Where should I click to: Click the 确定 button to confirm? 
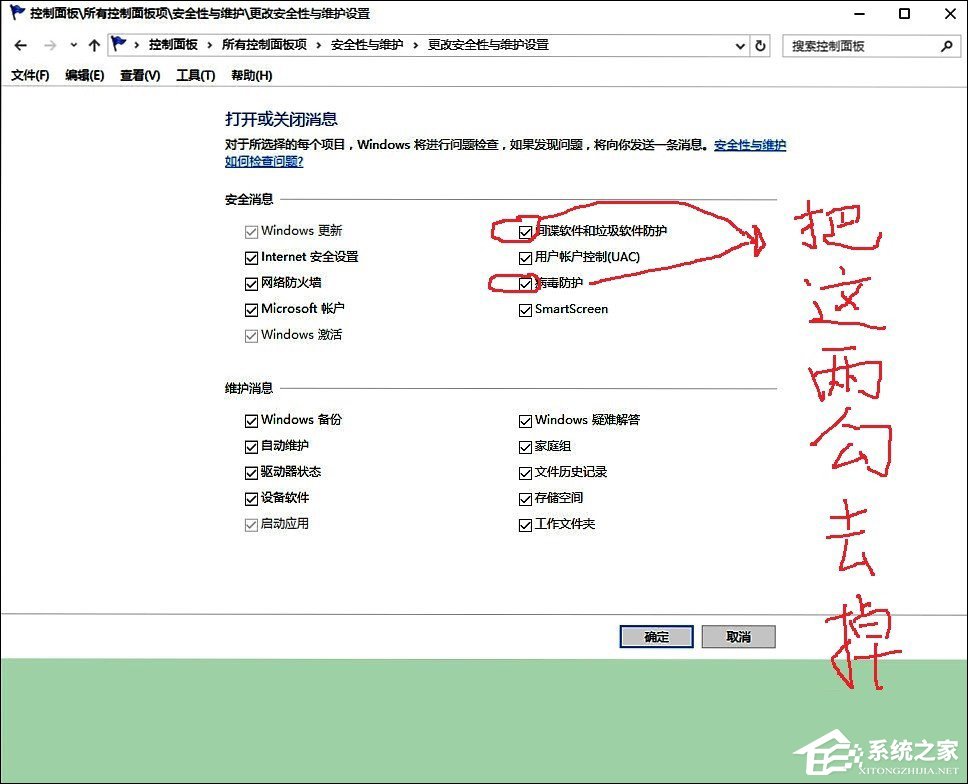pyautogui.click(x=656, y=637)
